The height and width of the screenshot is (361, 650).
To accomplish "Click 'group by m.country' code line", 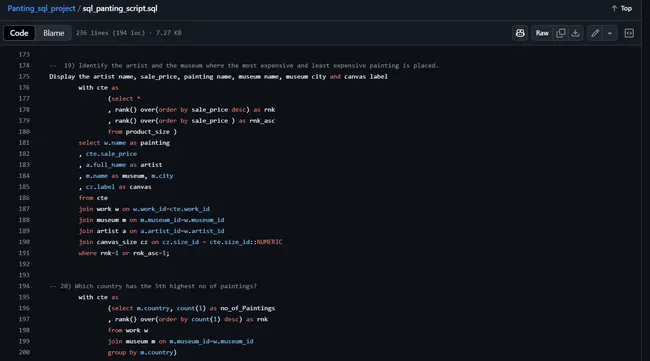I will tap(142, 352).
